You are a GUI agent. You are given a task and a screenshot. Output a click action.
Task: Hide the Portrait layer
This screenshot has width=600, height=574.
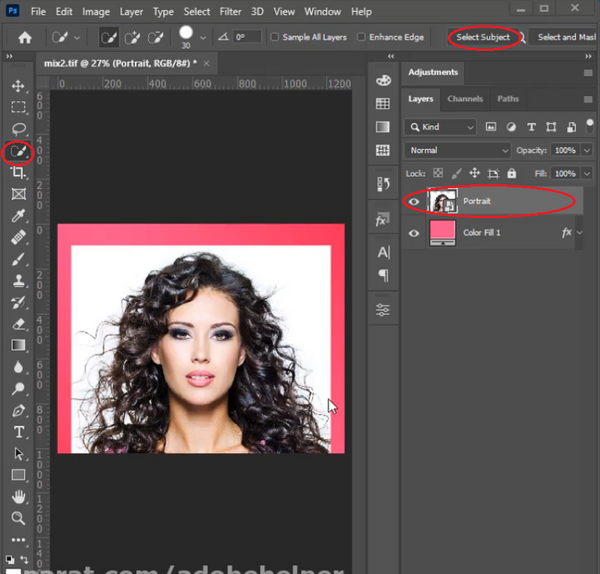414,202
